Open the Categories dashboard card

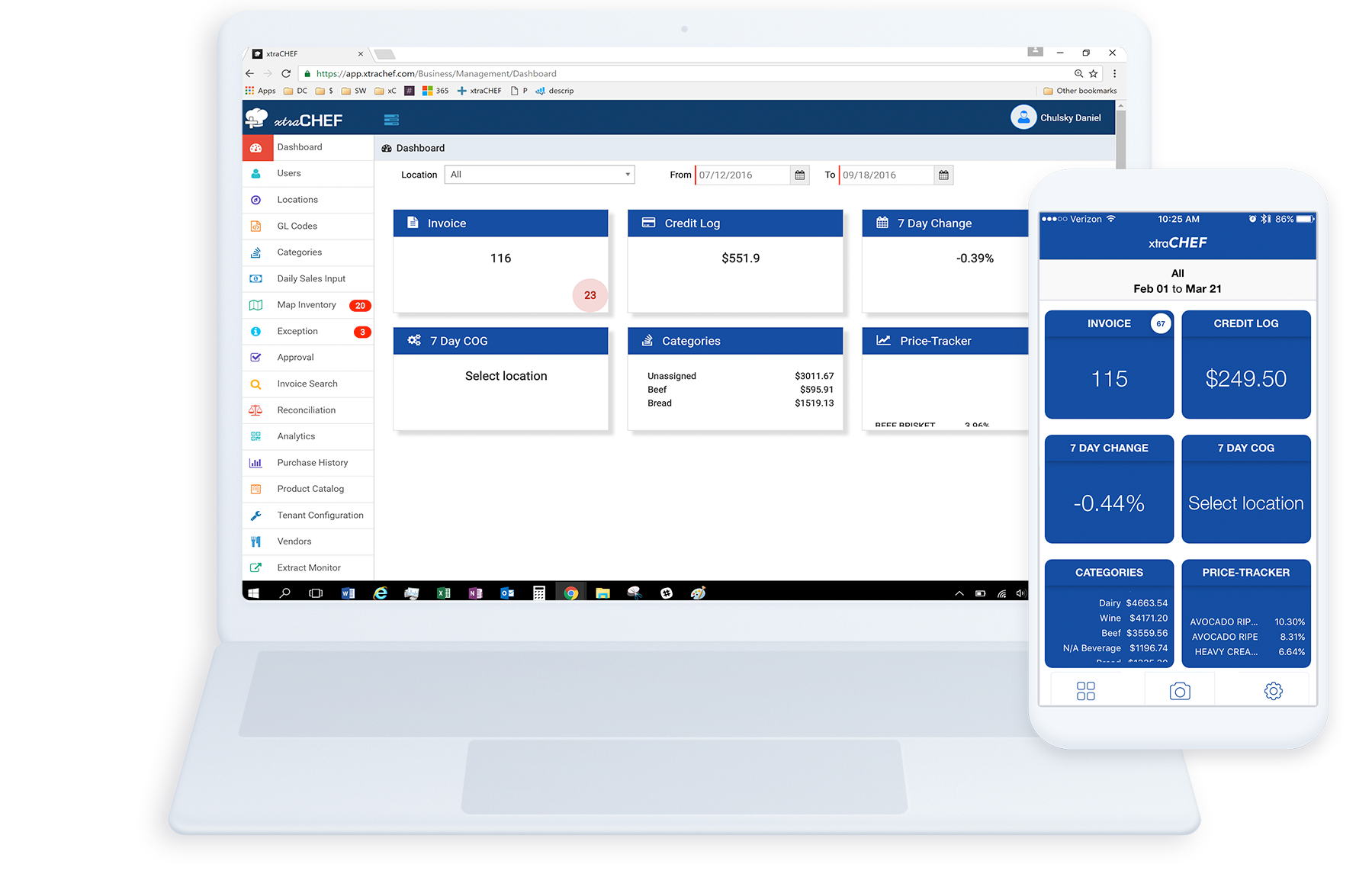coord(735,379)
